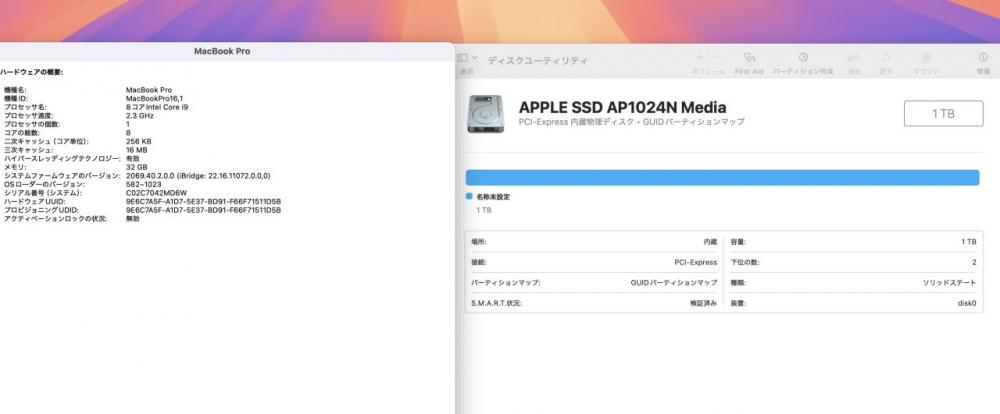Image resolution: width=1000 pixels, height=414 pixels.
Task: Click the MacBook Pro window title
Action: (x=222, y=51)
